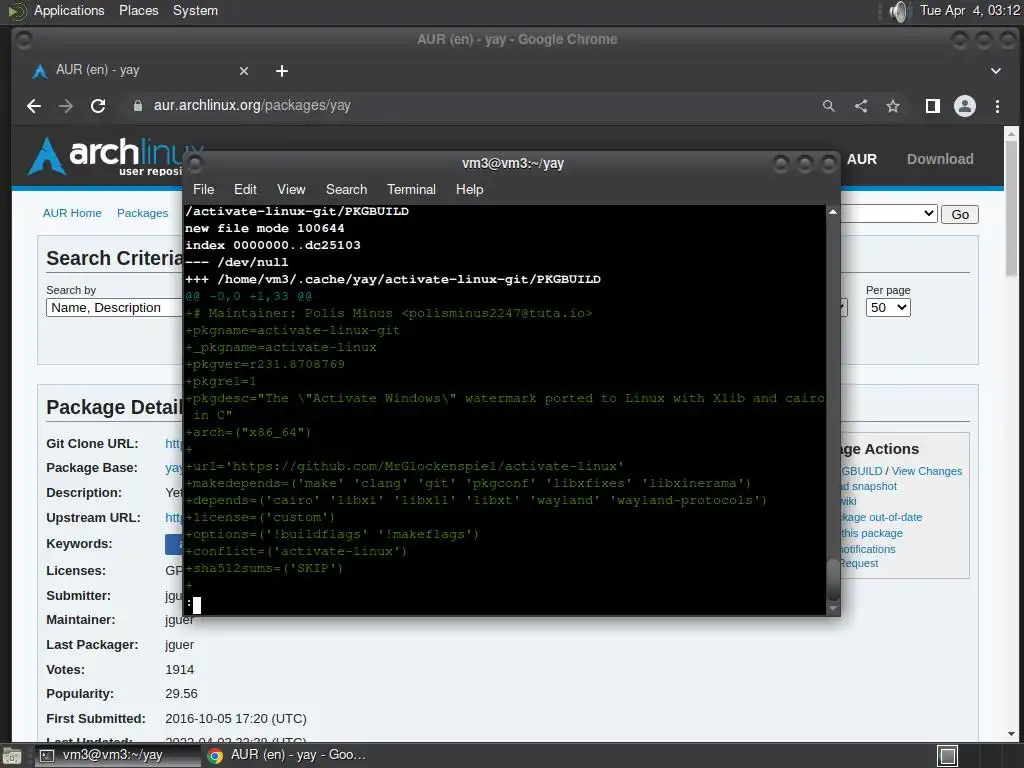The width and height of the screenshot is (1024, 768).
Task: Click the address bar URL field
Action: point(470,106)
